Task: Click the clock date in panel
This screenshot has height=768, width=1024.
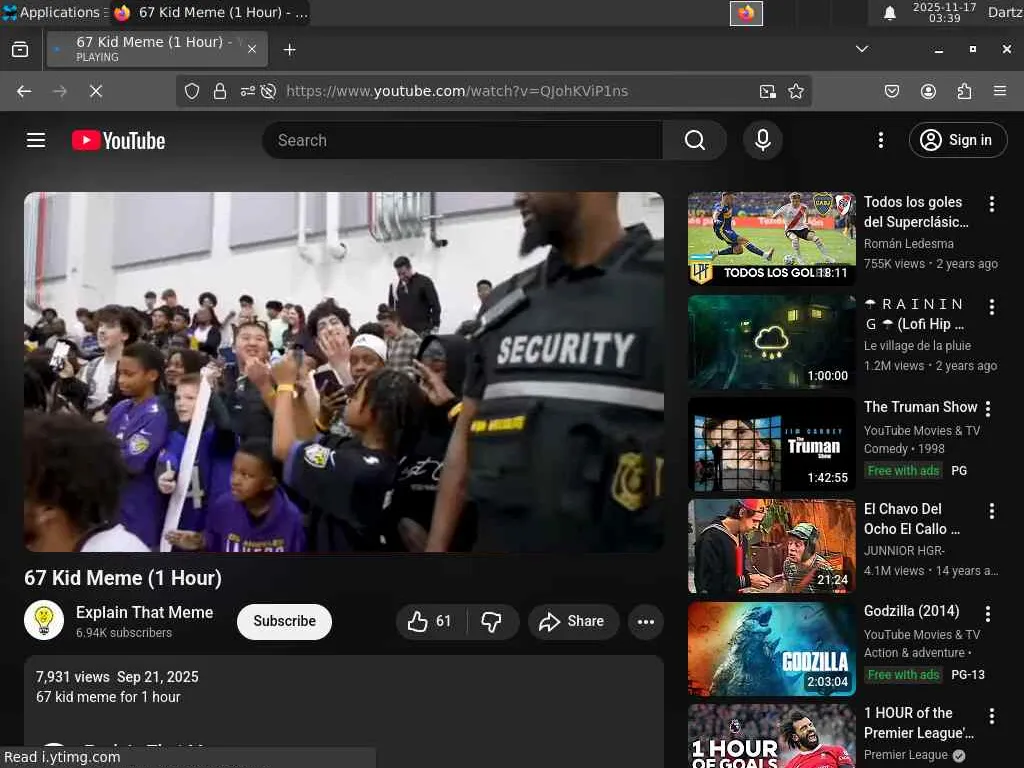Action: [944, 12]
